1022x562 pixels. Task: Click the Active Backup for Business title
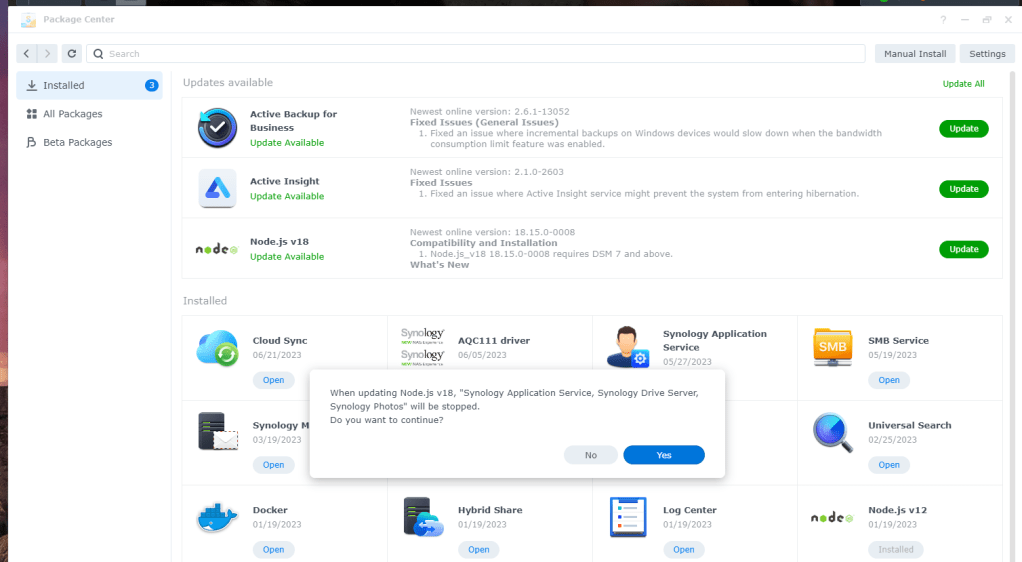pos(293,121)
